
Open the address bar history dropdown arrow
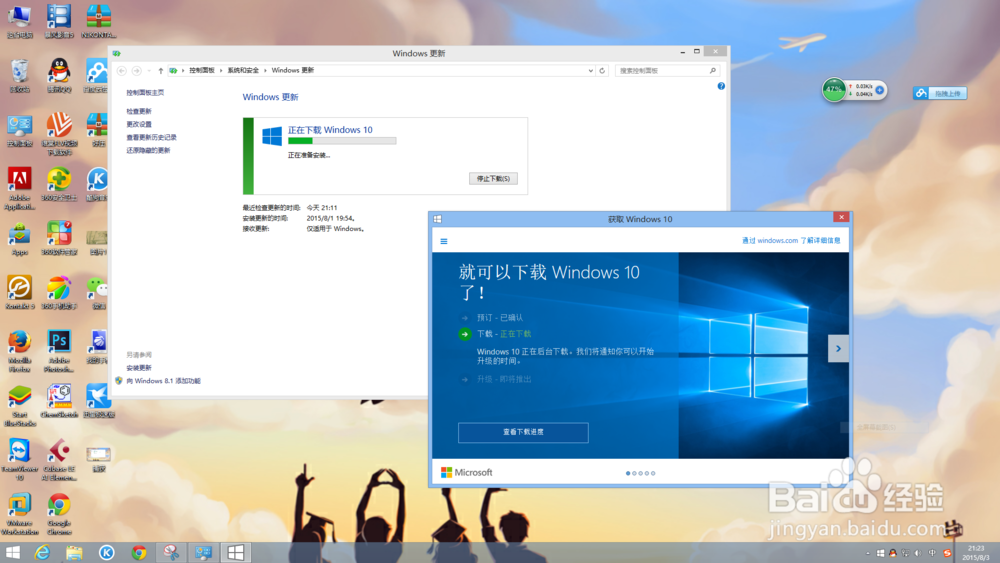click(x=591, y=71)
